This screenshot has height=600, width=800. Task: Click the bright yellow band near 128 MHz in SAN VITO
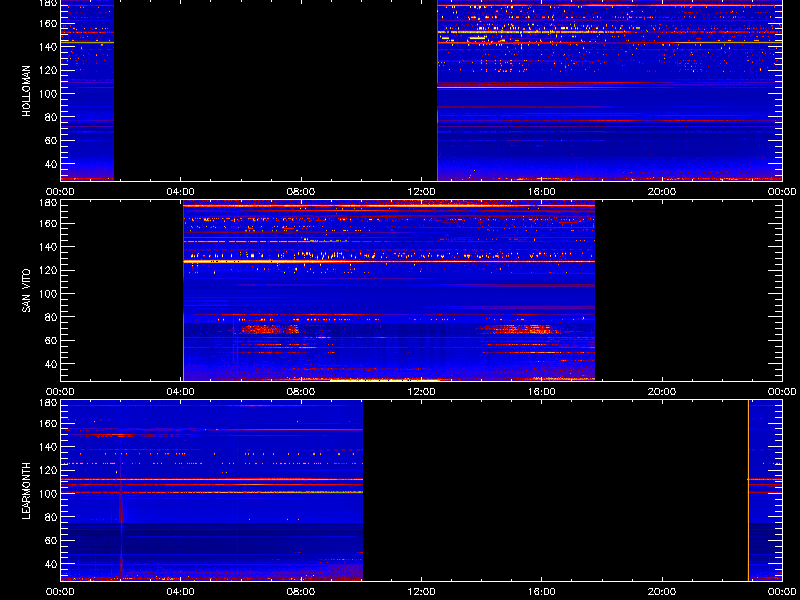[x=389, y=262]
